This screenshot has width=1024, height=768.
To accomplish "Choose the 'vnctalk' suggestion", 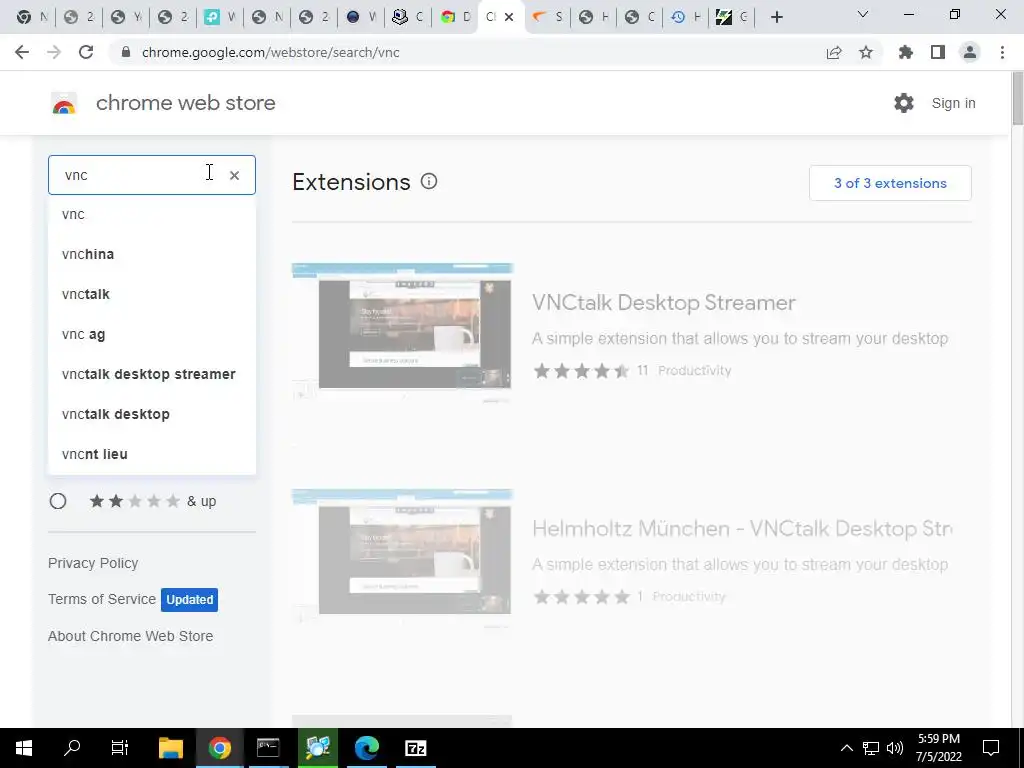I will [152, 295].
